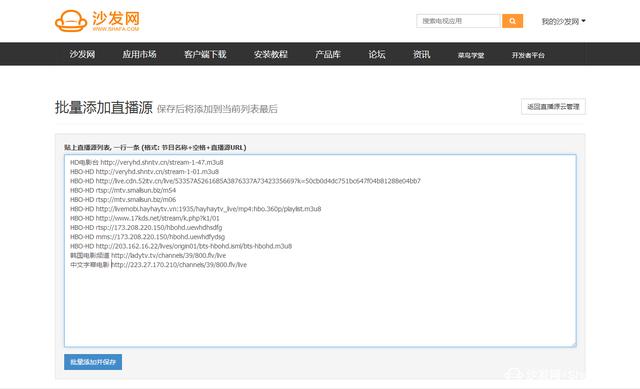This screenshot has width=640, height=389.
Task: Click the rtsp mtv.smallsun.biz/m06 line
Action: tap(123, 200)
